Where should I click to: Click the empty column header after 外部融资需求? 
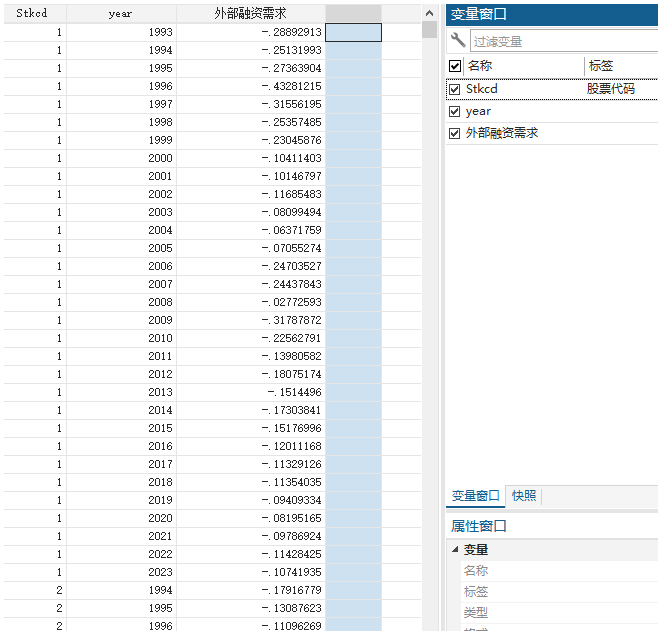pos(353,13)
